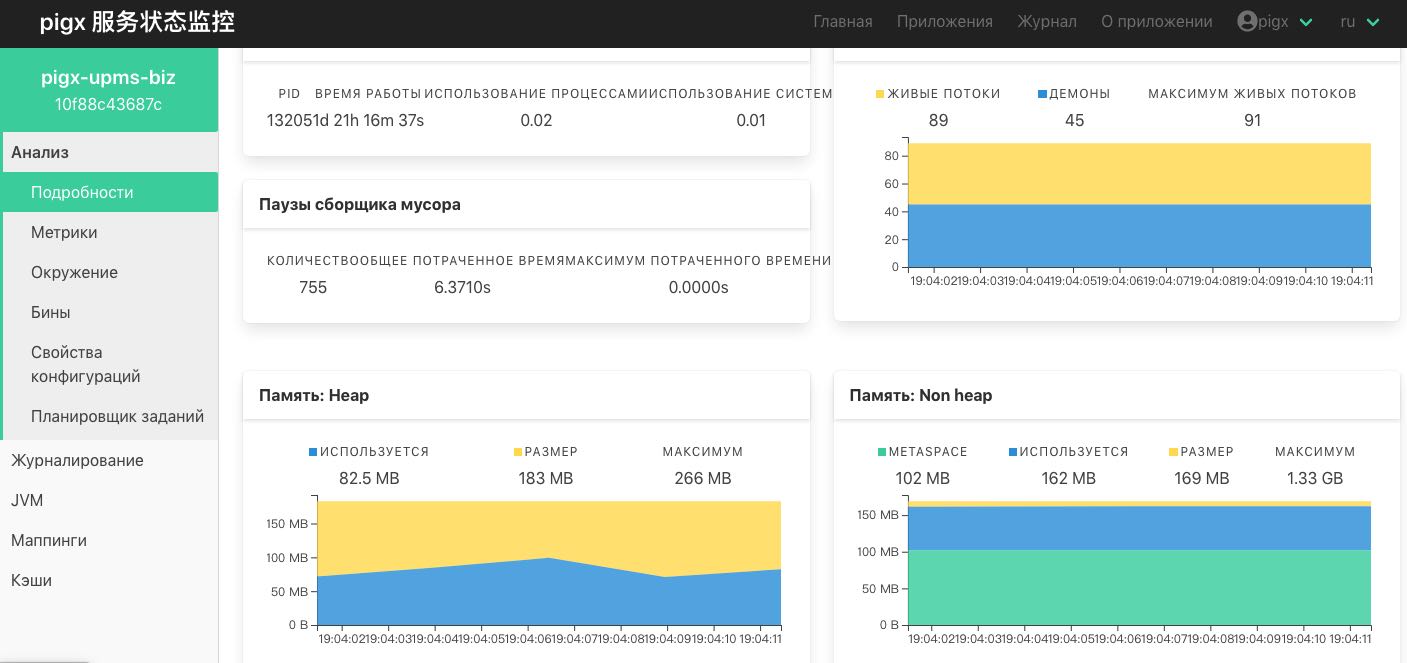Expand the JVM sidebar section
Viewport: 1407px width, 663px height.
[x=109, y=500]
